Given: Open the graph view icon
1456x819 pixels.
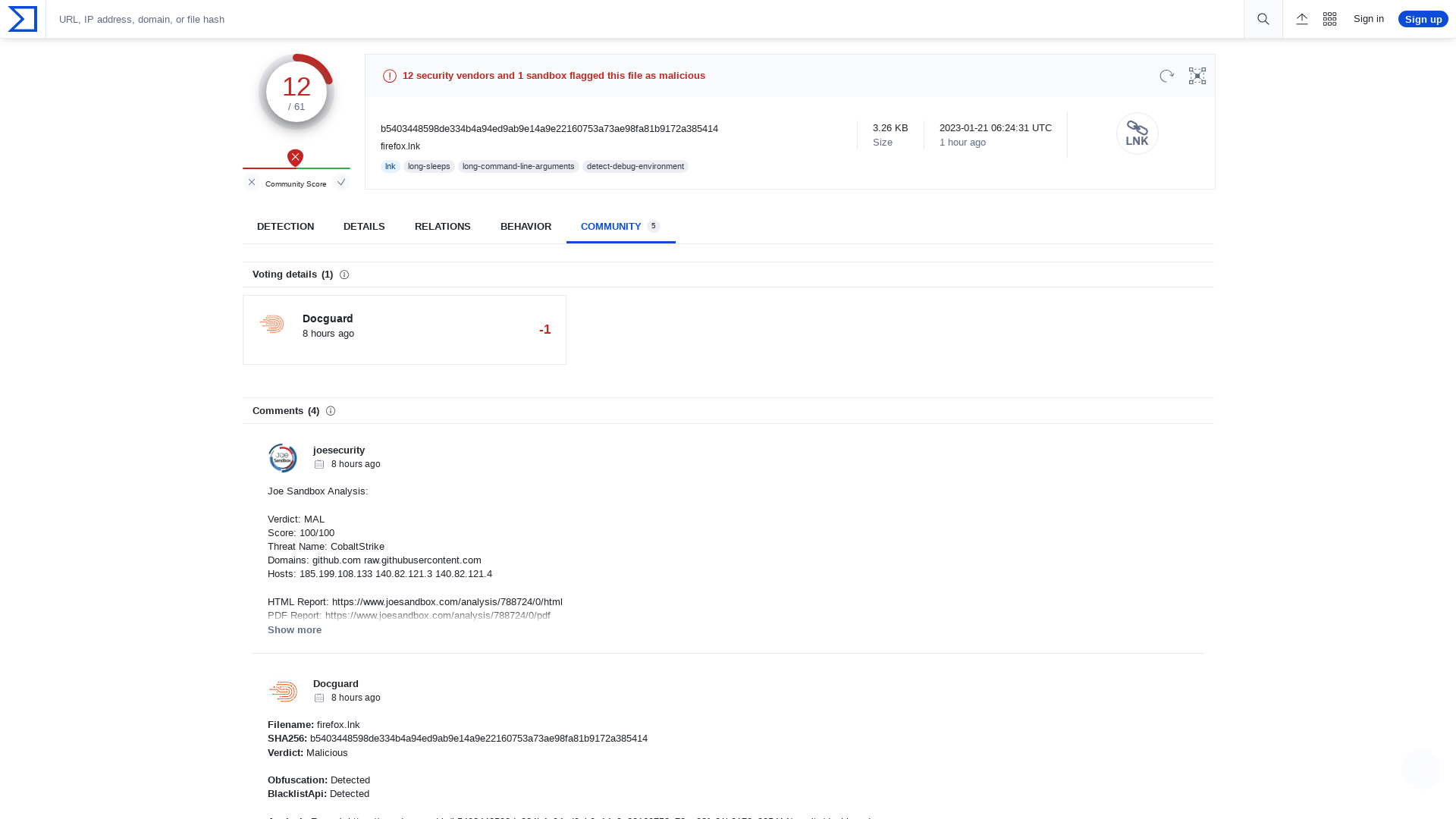Looking at the screenshot, I should (1197, 76).
